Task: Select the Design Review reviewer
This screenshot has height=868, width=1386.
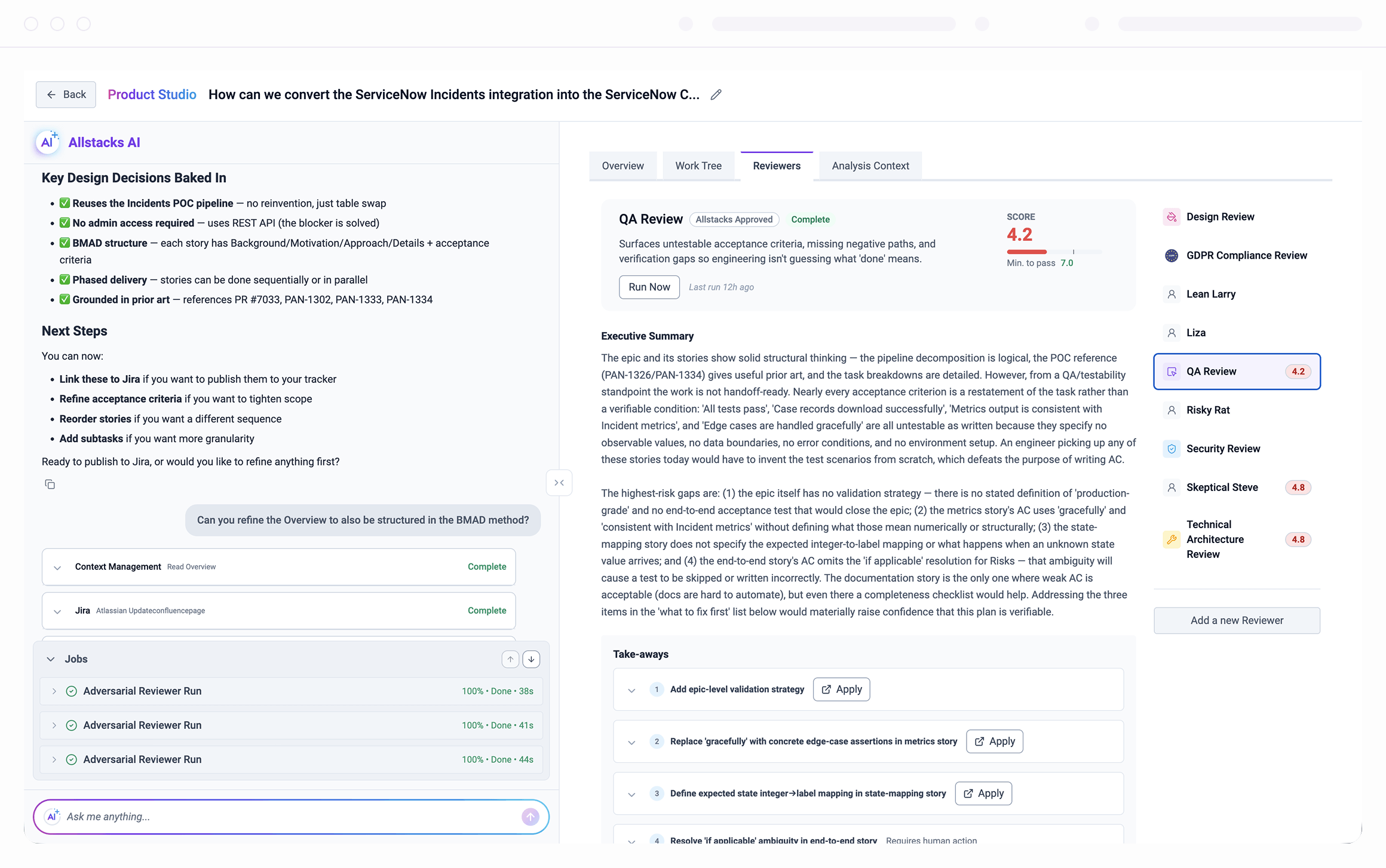Action: 1237,217
